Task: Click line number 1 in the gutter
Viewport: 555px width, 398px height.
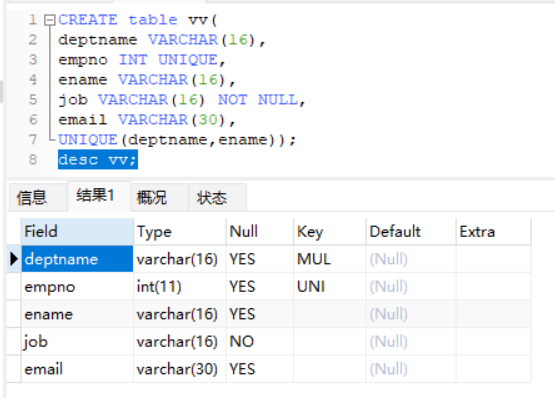Action: point(33,19)
